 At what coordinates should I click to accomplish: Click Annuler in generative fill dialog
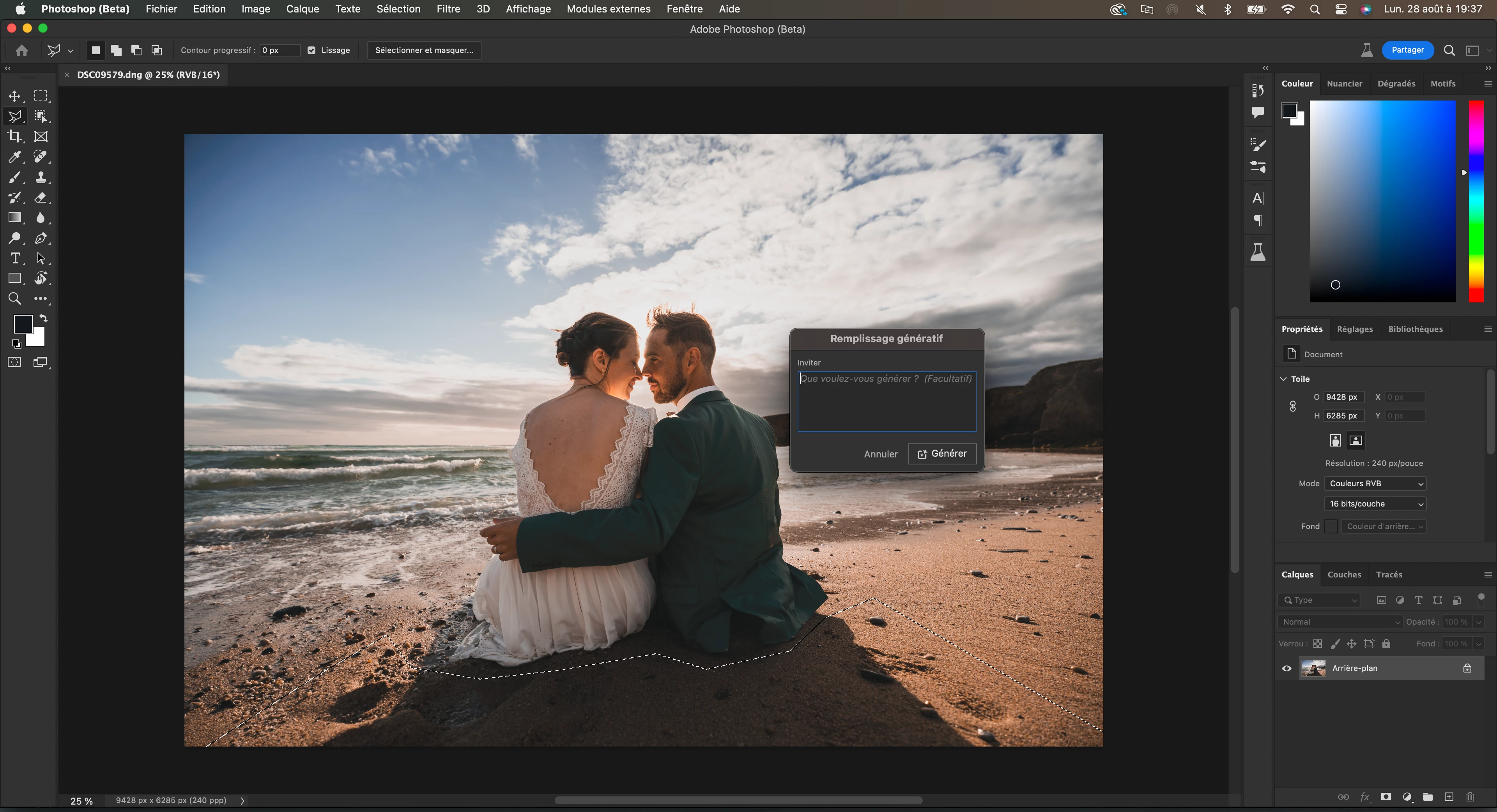(x=880, y=454)
